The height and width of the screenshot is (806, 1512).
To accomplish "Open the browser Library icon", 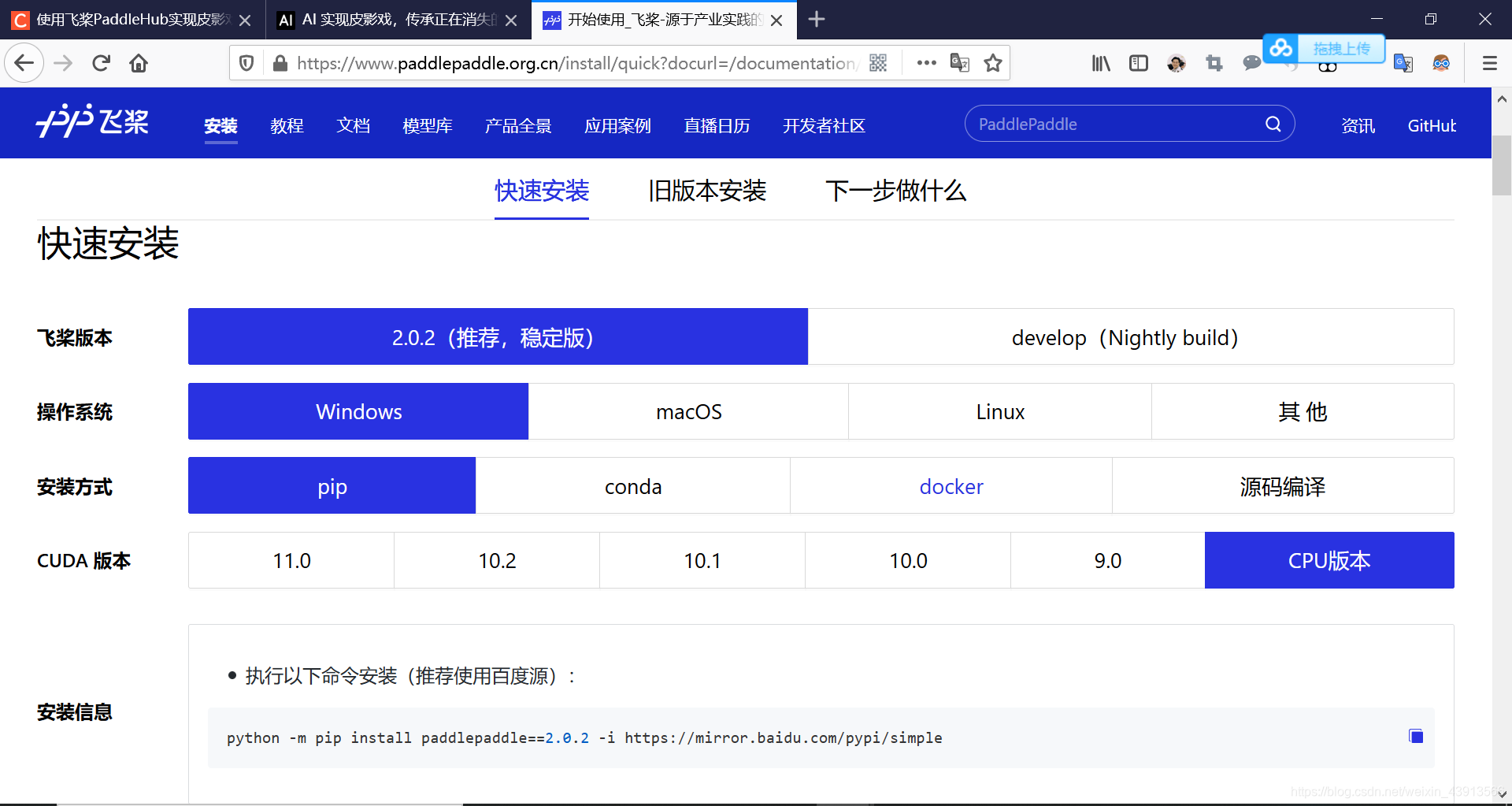I will [x=1101, y=63].
